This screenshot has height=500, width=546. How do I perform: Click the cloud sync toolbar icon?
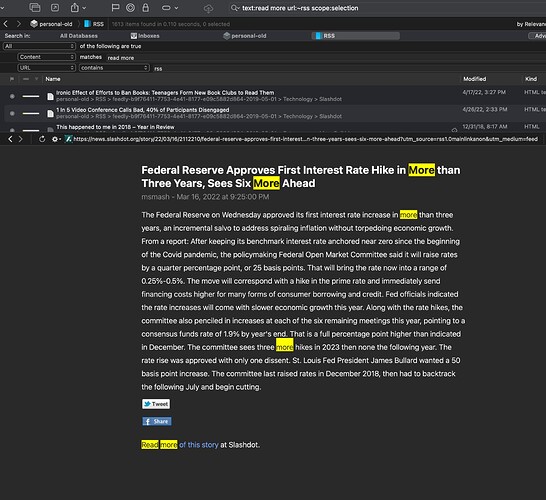[x=208, y=9]
